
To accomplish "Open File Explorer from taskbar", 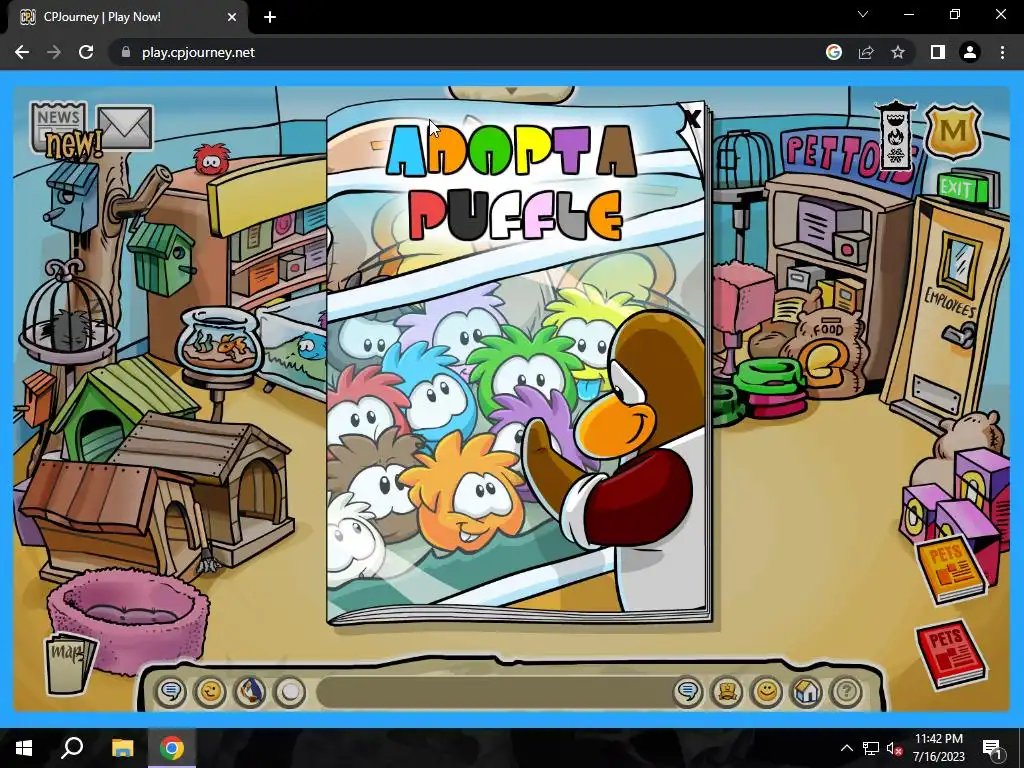I will 122,748.
